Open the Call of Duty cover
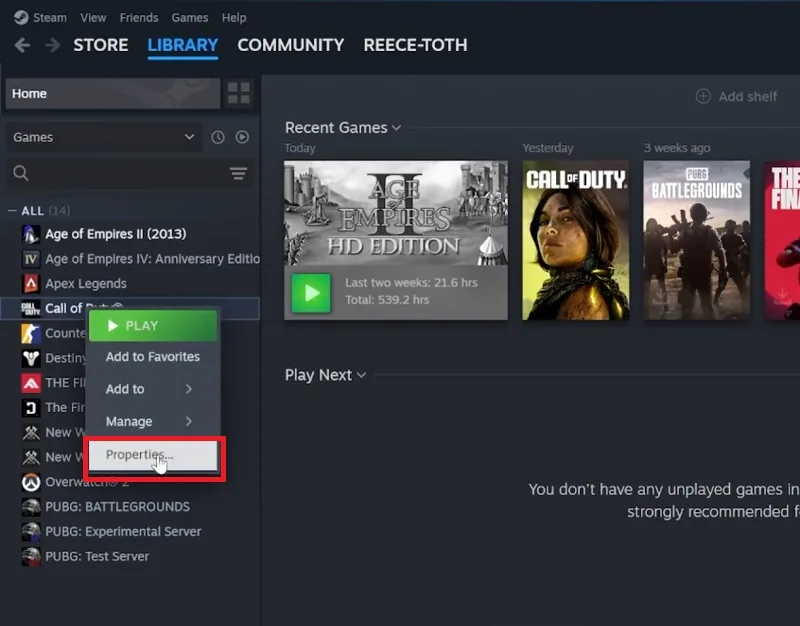Viewport: 800px width, 626px height. coord(576,240)
